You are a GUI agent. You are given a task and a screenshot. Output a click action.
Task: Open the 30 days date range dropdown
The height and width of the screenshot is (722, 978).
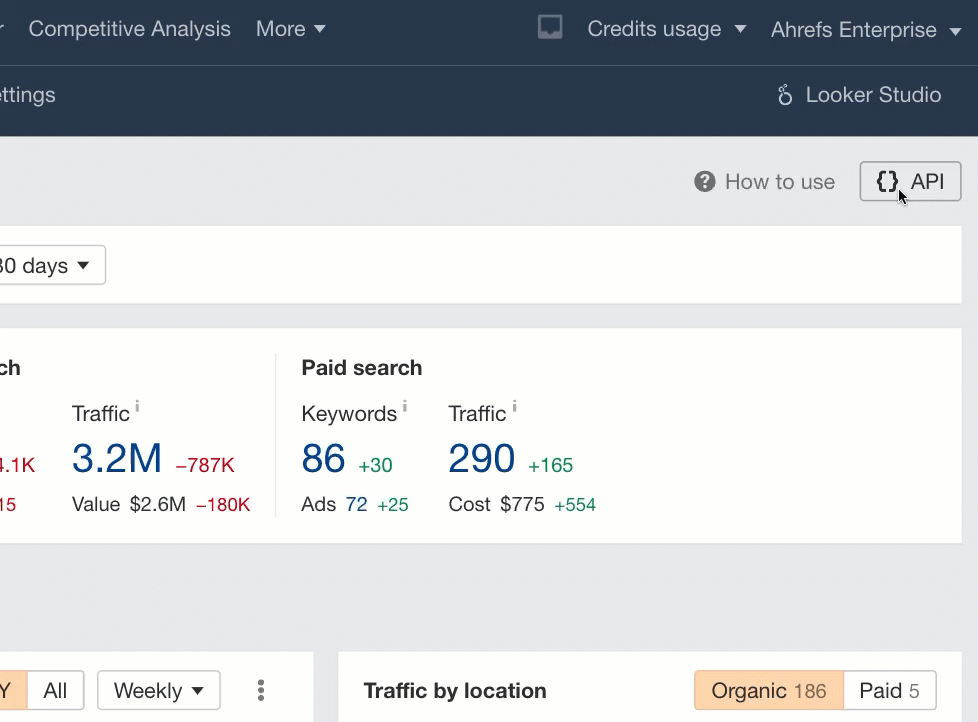pos(45,264)
